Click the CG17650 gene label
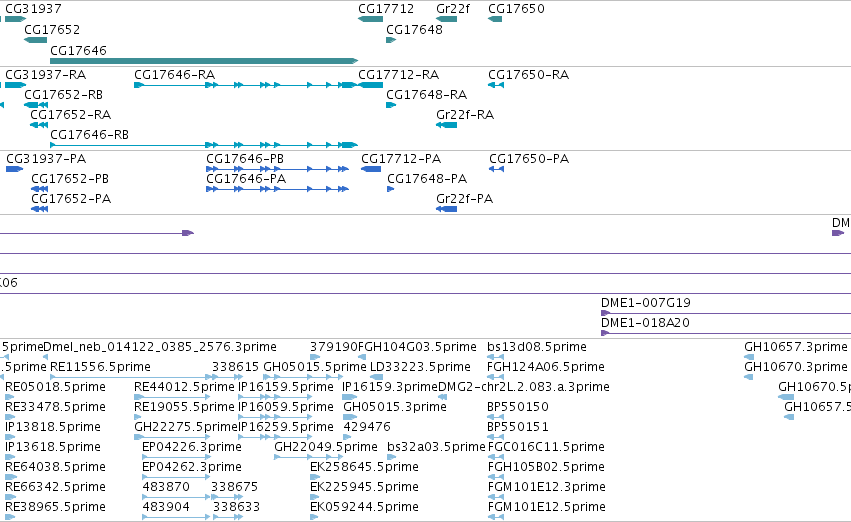 pyautogui.click(x=516, y=9)
